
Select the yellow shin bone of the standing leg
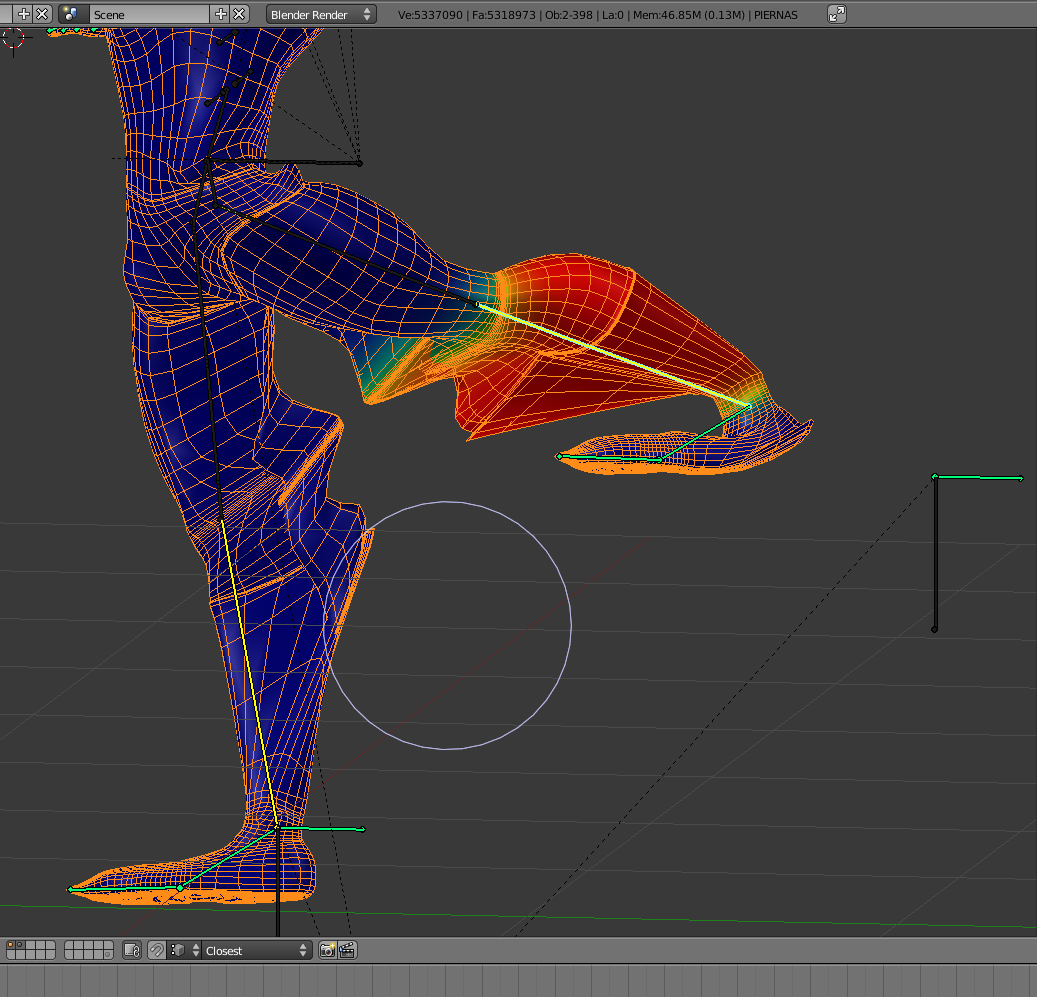click(x=247, y=672)
